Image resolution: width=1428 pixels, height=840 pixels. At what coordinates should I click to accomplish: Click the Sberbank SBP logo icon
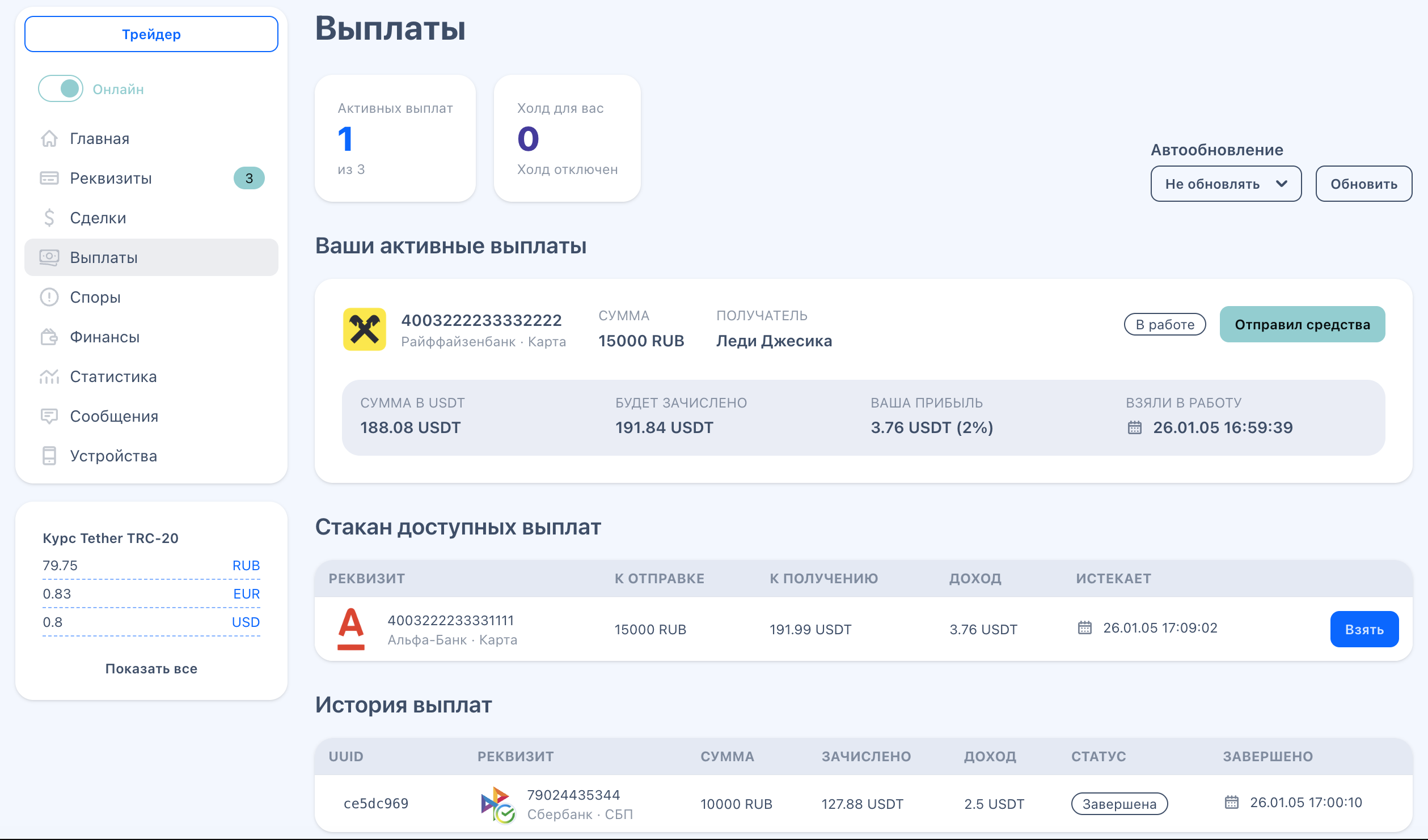click(497, 804)
